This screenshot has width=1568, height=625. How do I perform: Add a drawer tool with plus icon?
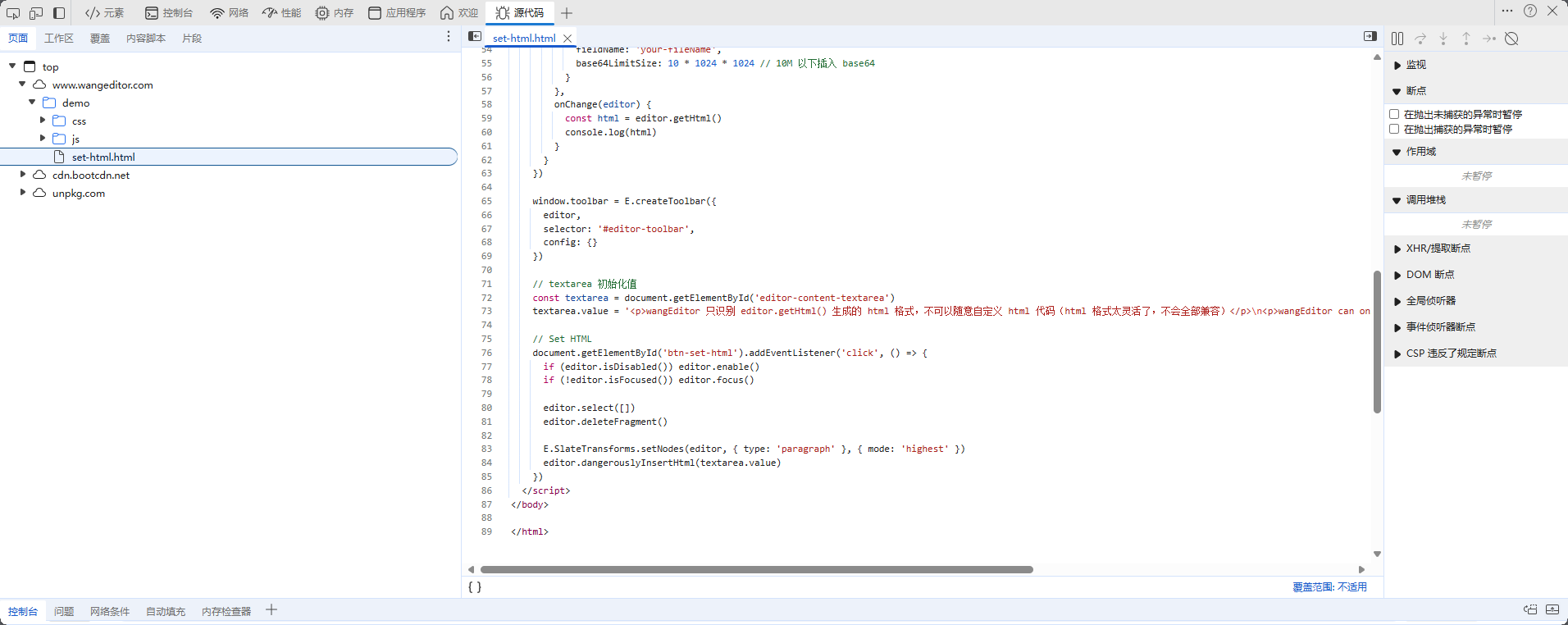click(x=271, y=610)
